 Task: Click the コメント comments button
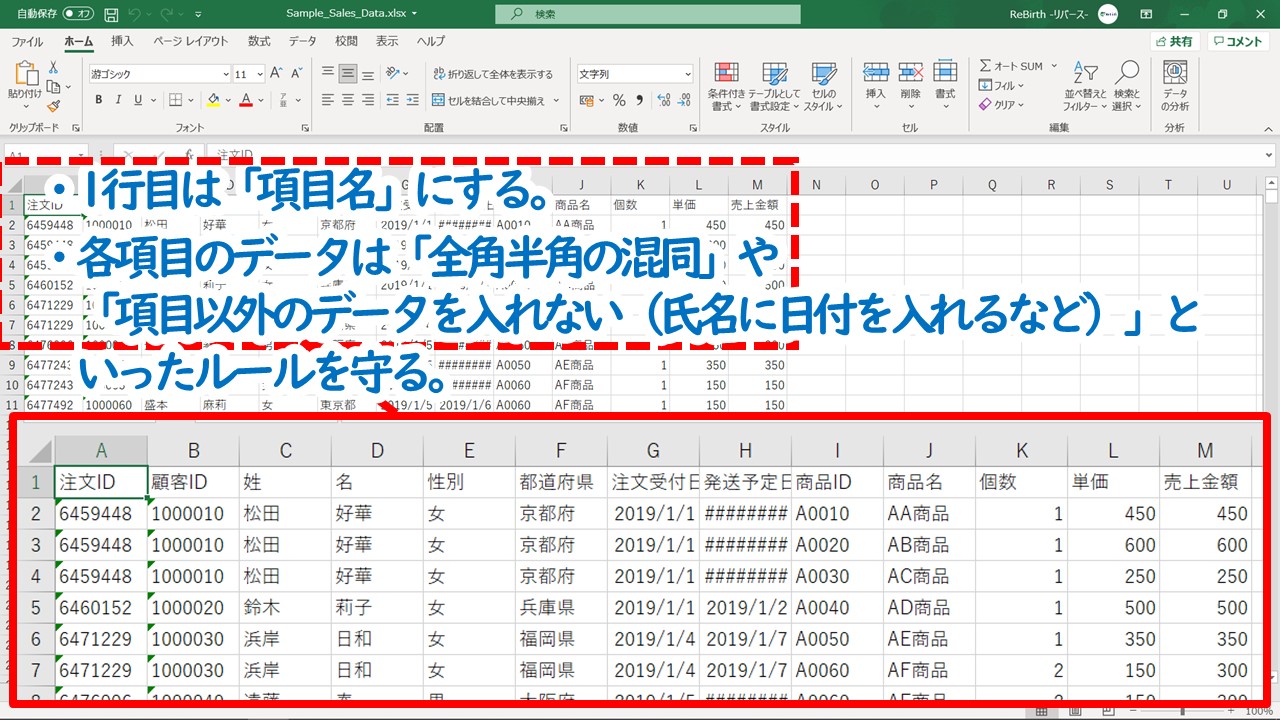tap(1237, 41)
